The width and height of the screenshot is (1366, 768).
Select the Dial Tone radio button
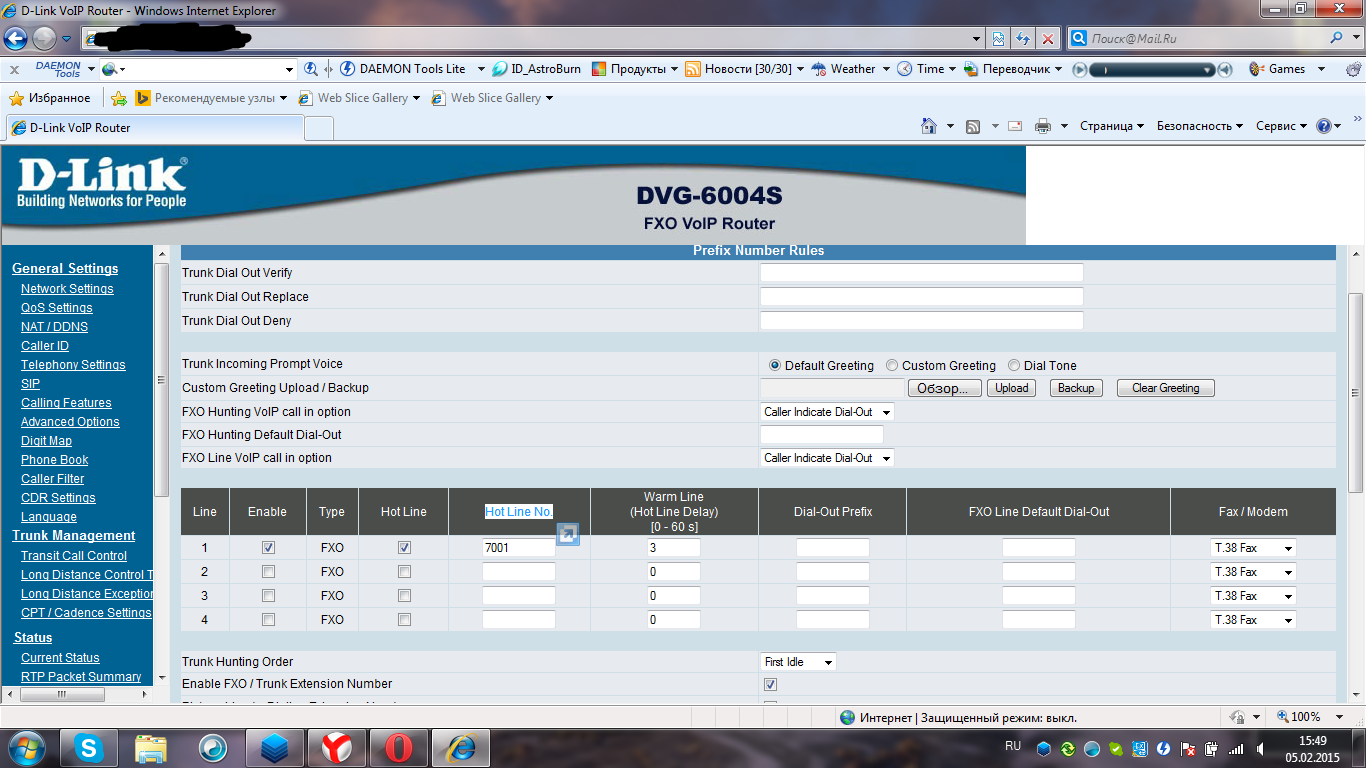tap(1014, 366)
